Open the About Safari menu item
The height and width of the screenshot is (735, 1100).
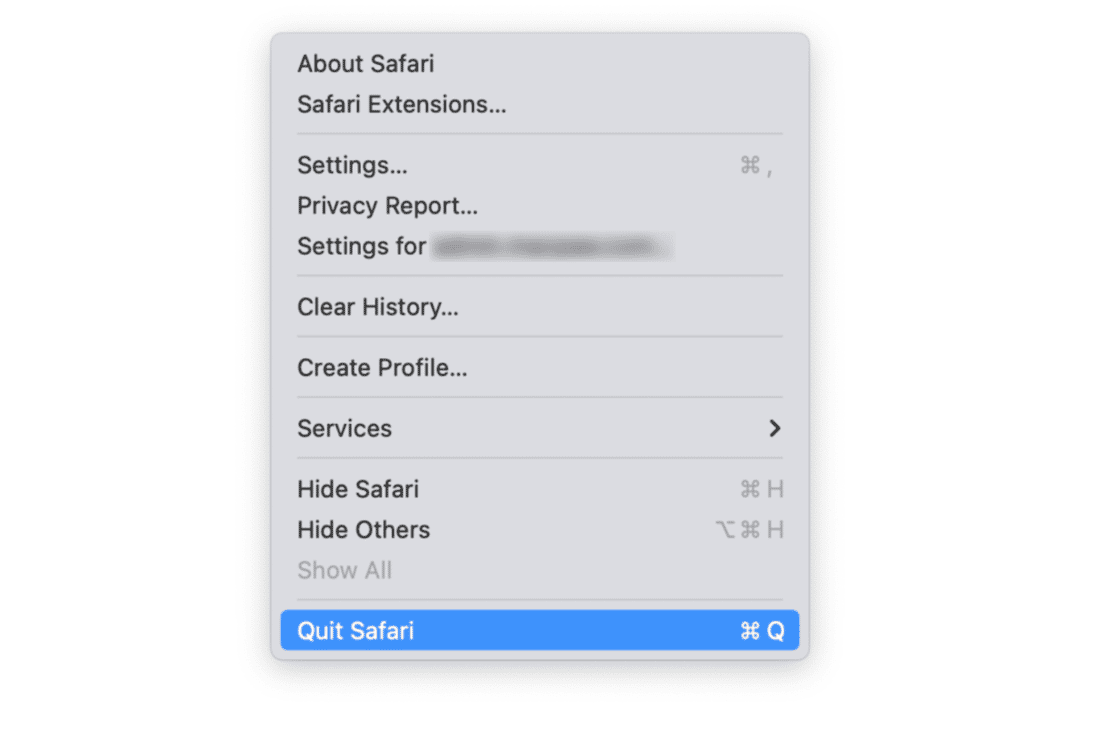pos(365,64)
